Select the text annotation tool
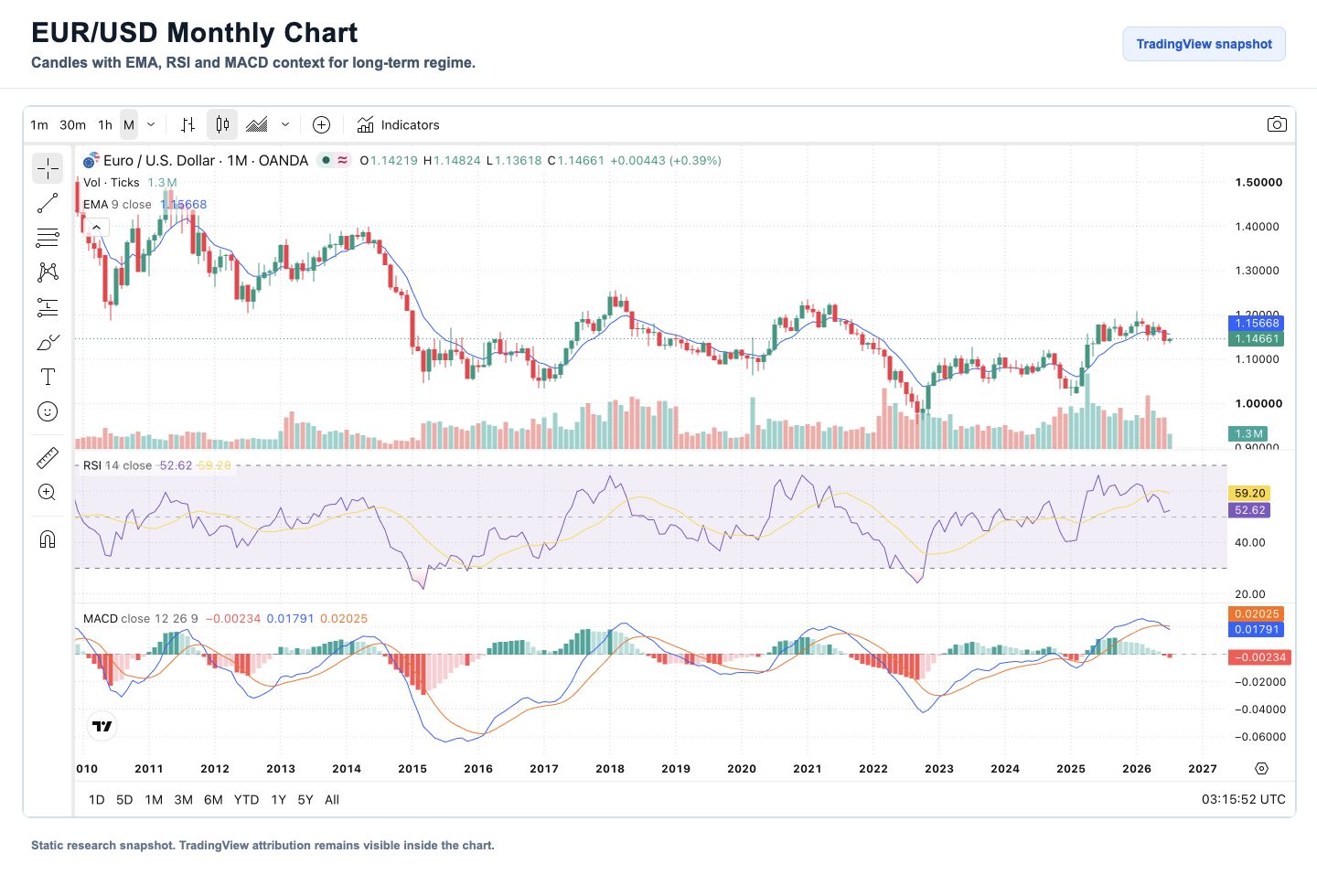 pyautogui.click(x=48, y=377)
